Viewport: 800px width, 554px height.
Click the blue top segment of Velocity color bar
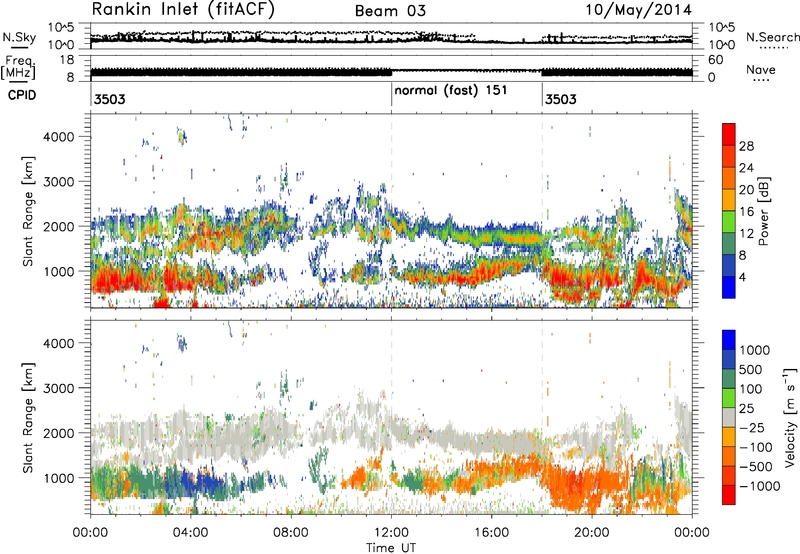click(729, 340)
